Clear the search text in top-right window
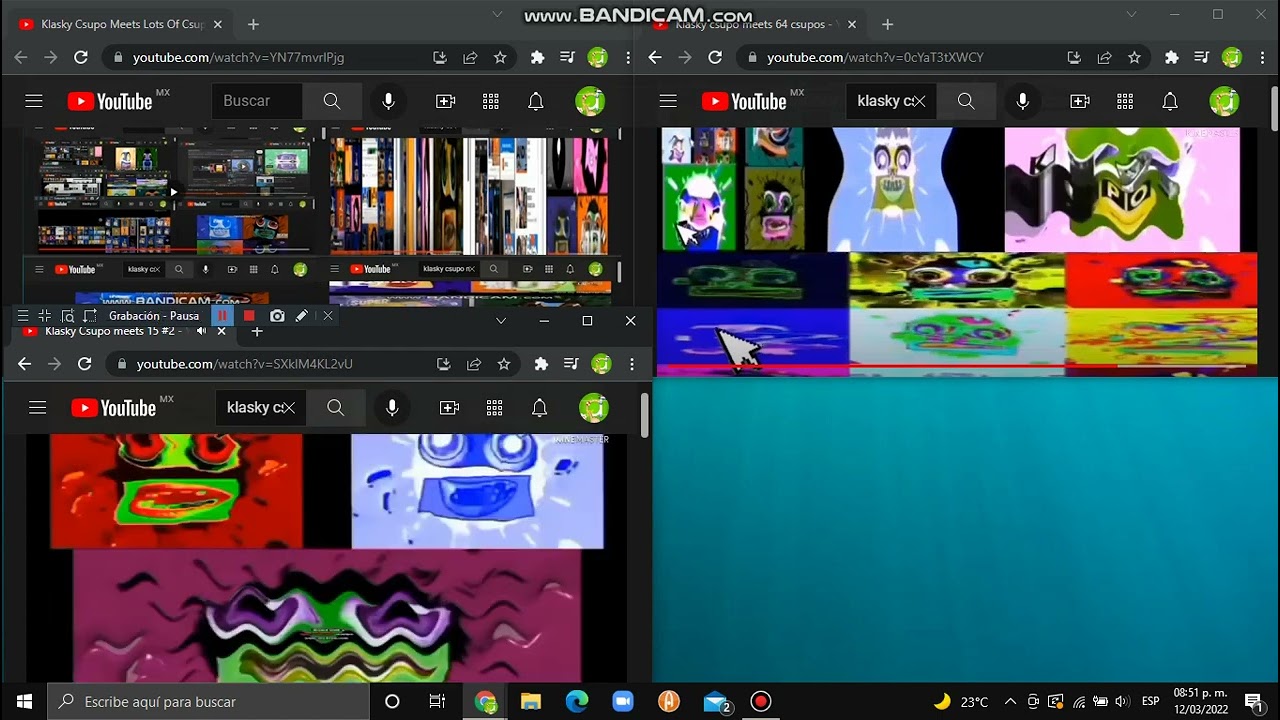 [x=918, y=101]
